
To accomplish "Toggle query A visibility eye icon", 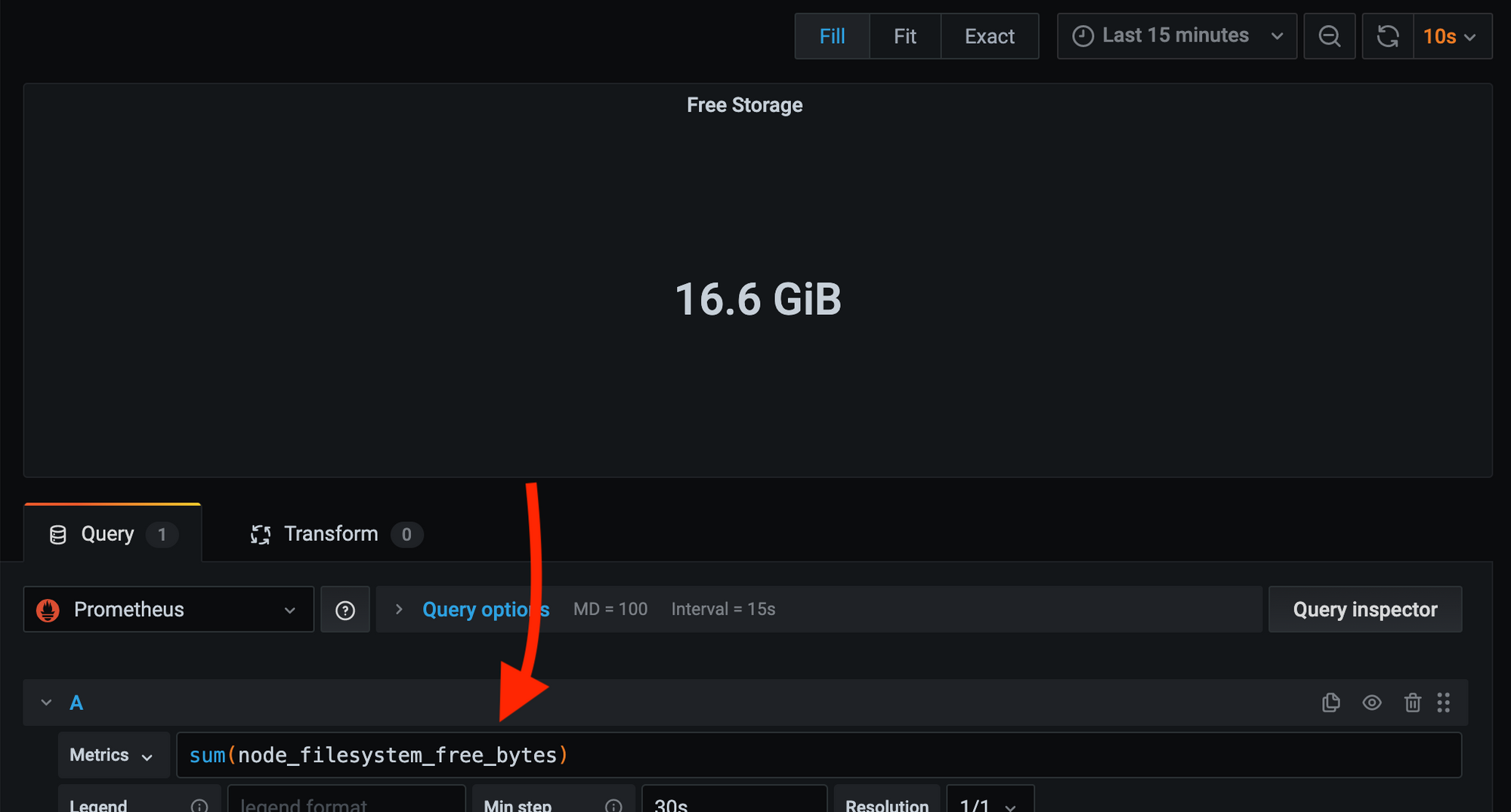I will [x=1372, y=703].
